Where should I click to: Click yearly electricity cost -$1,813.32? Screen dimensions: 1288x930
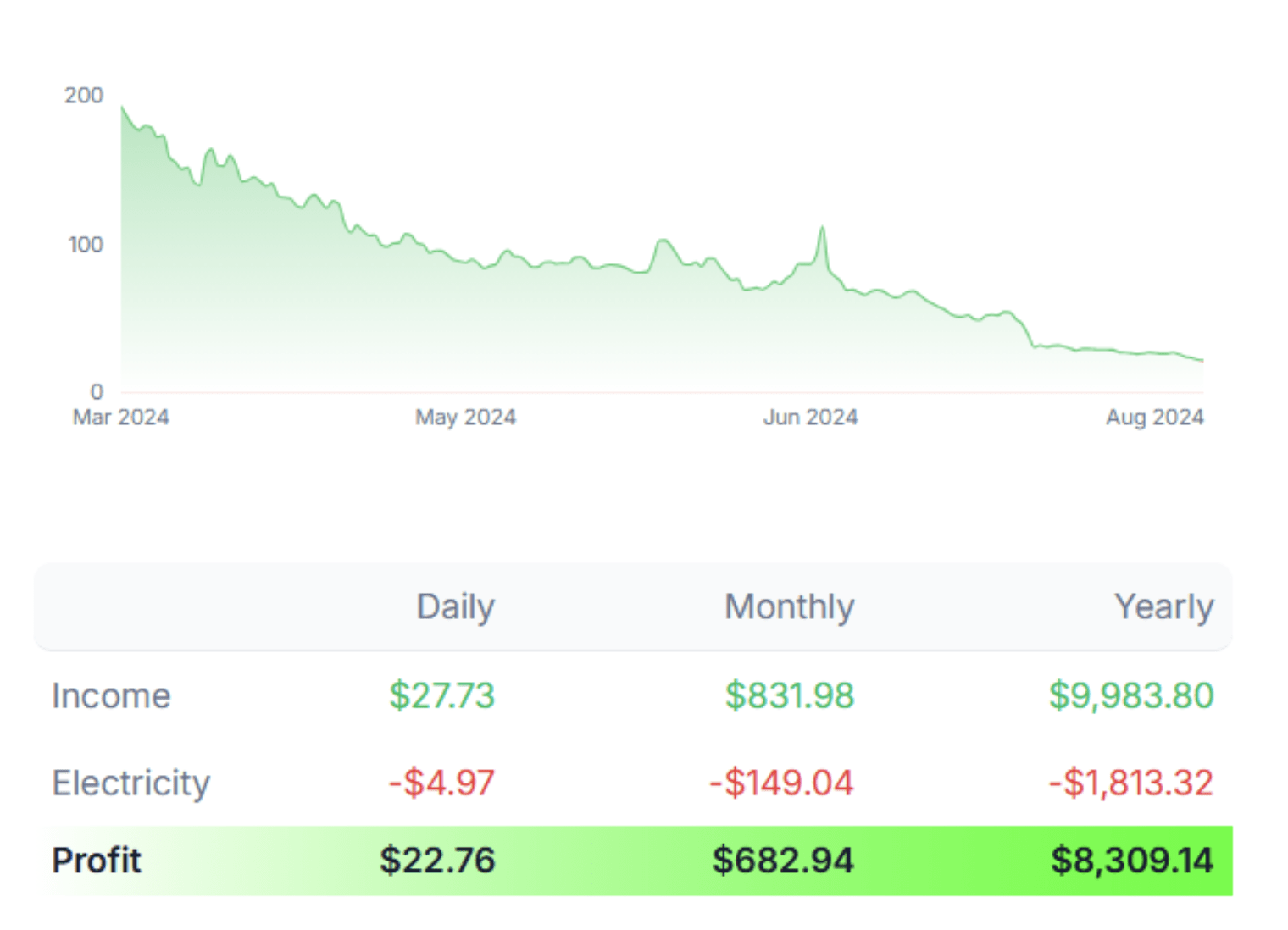pos(1131,783)
